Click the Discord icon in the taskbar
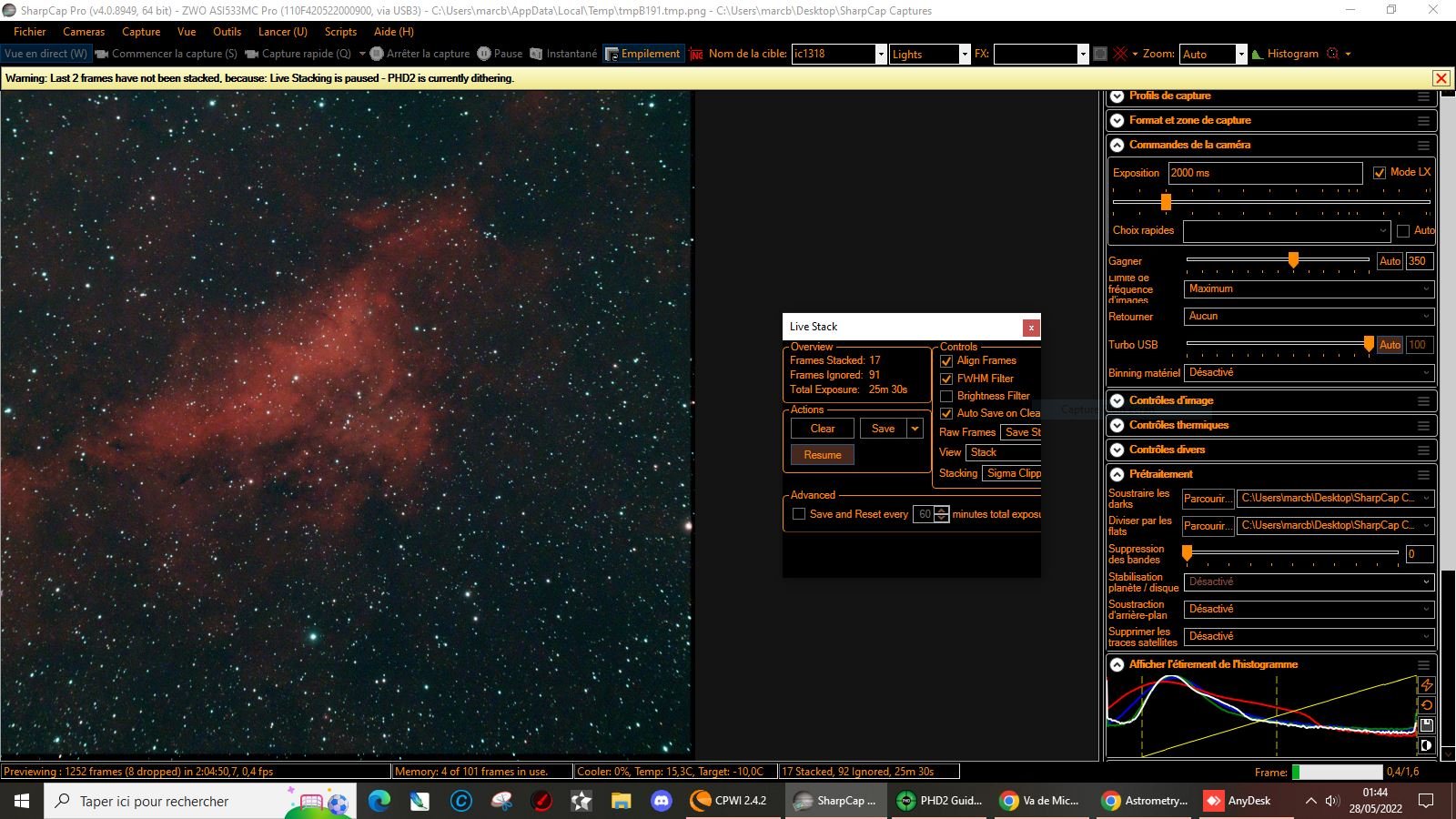 pyautogui.click(x=661, y=801)
